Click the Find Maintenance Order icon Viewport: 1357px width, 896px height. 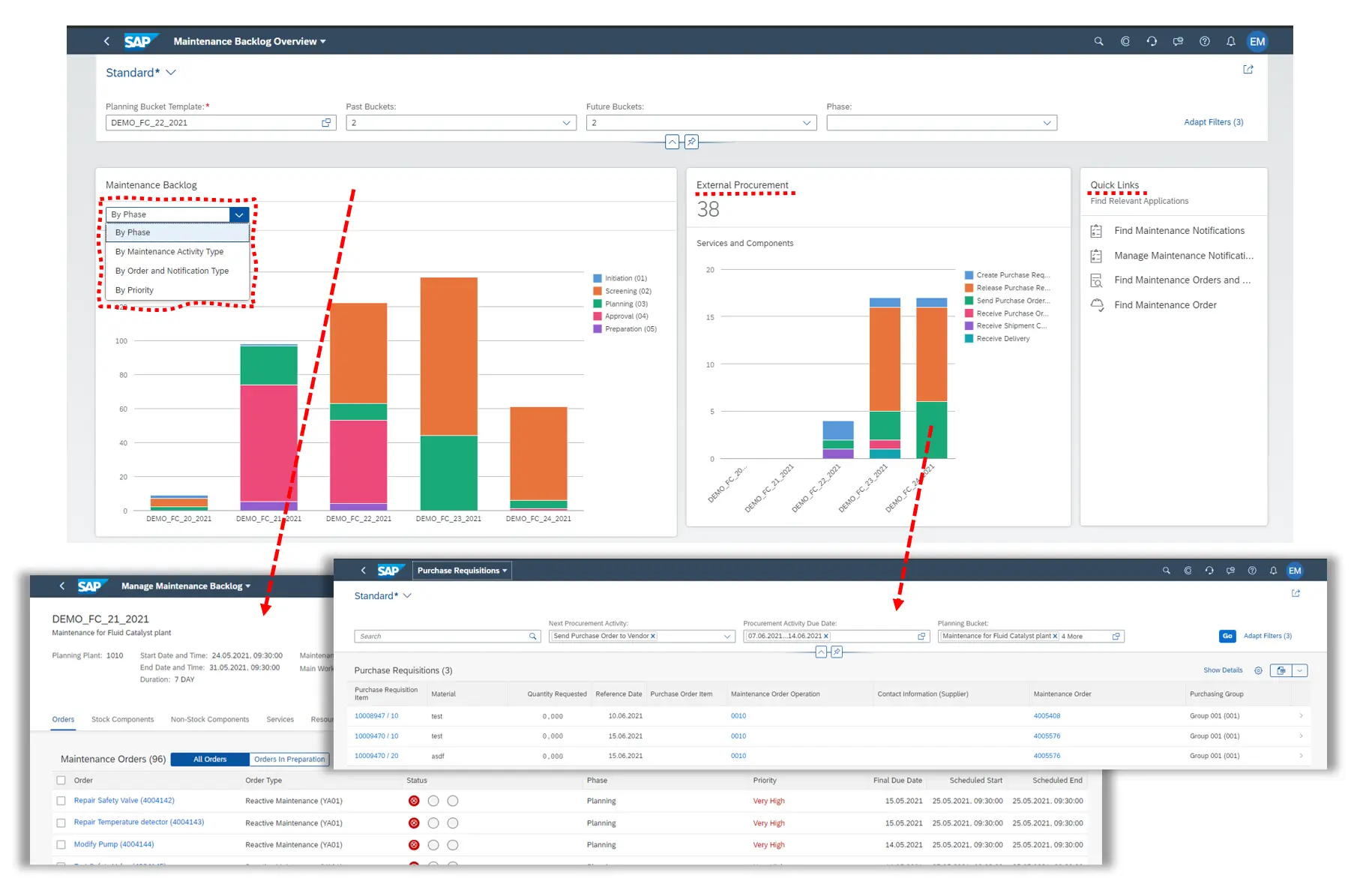1097,305
